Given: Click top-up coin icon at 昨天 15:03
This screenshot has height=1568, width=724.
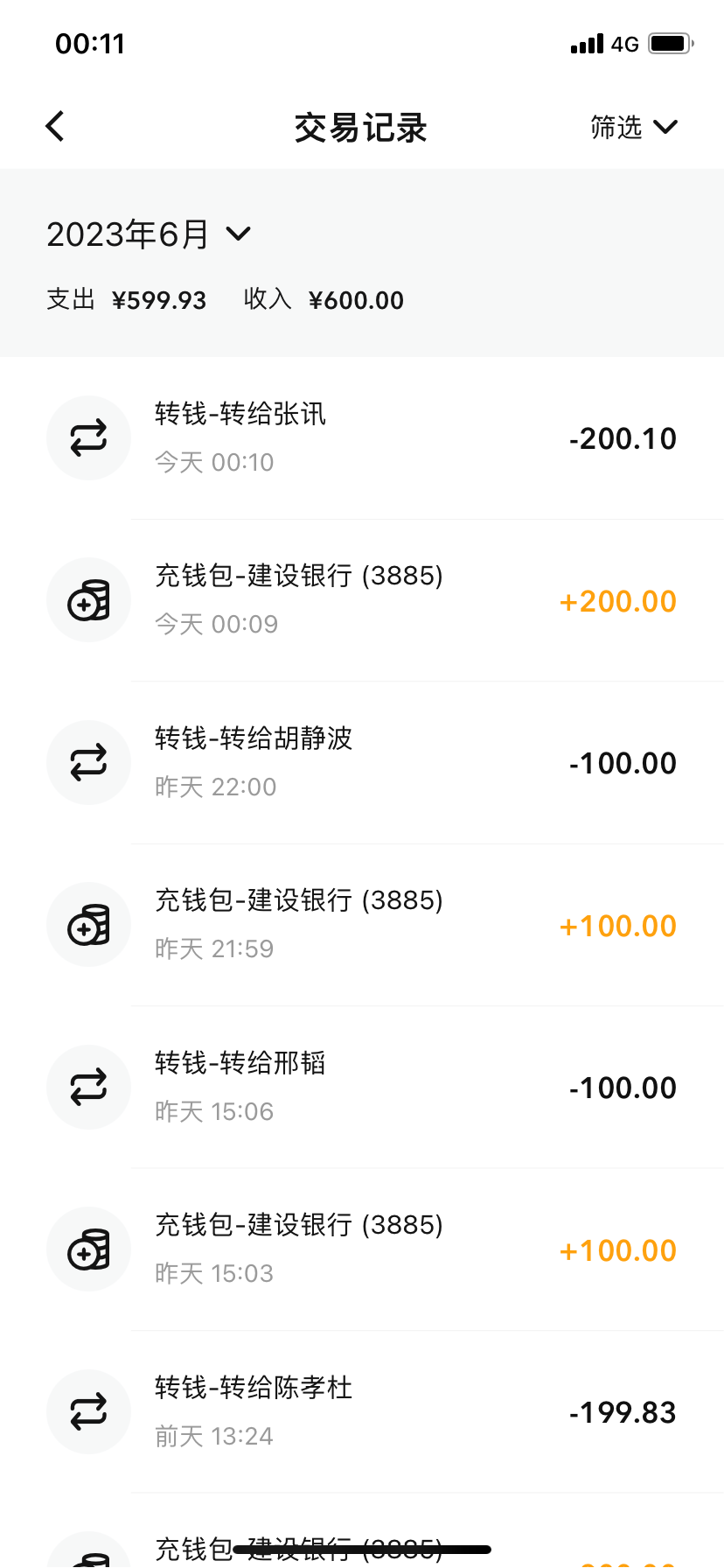Looking at the screenshot, I should 88,1249.
